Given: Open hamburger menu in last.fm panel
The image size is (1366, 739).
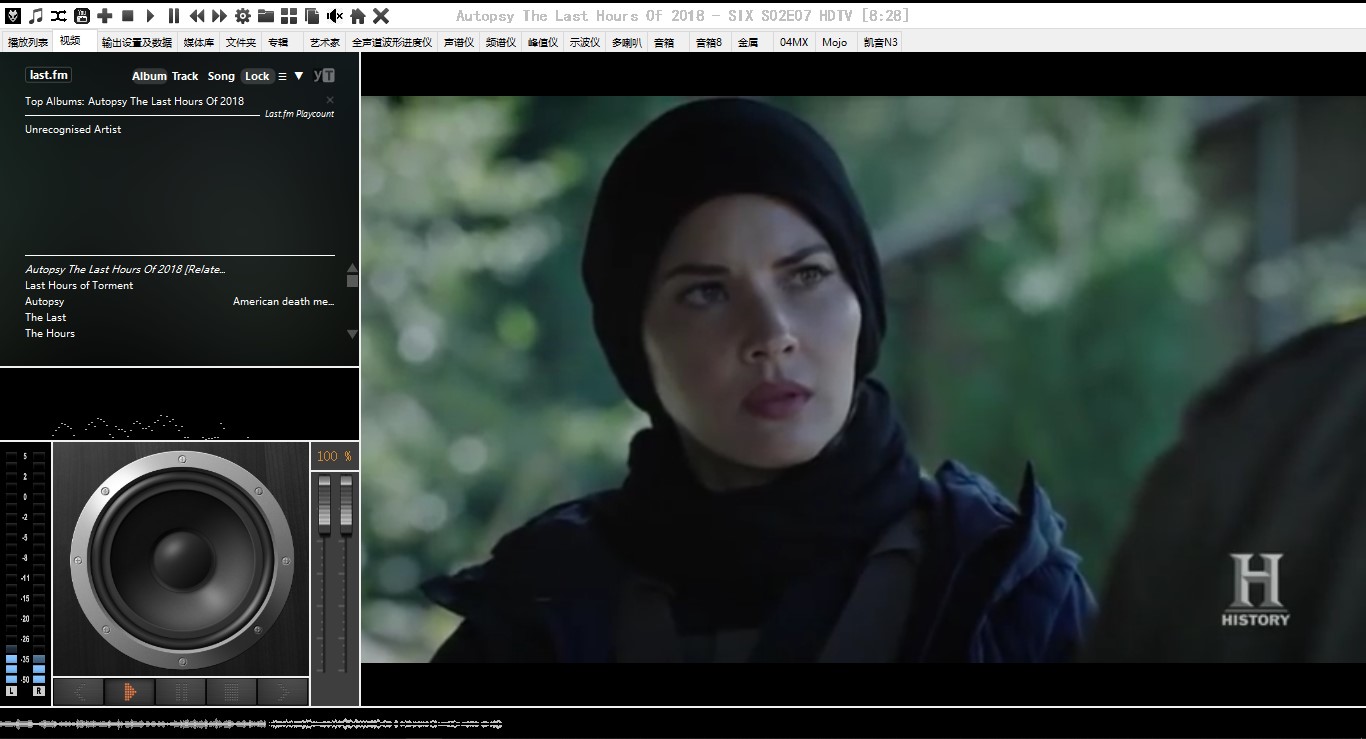Looking at the screenshot, I should (x=282, y=76).
